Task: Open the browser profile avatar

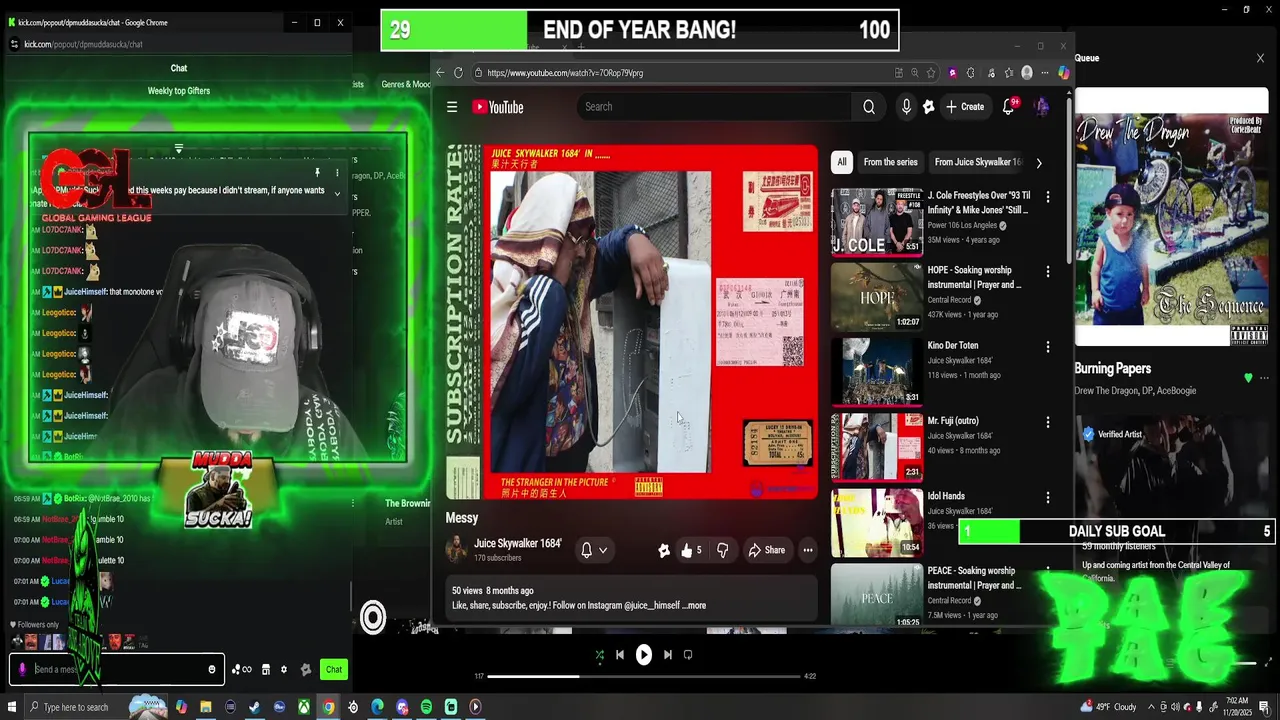Action: click(x=1027, y=73)
